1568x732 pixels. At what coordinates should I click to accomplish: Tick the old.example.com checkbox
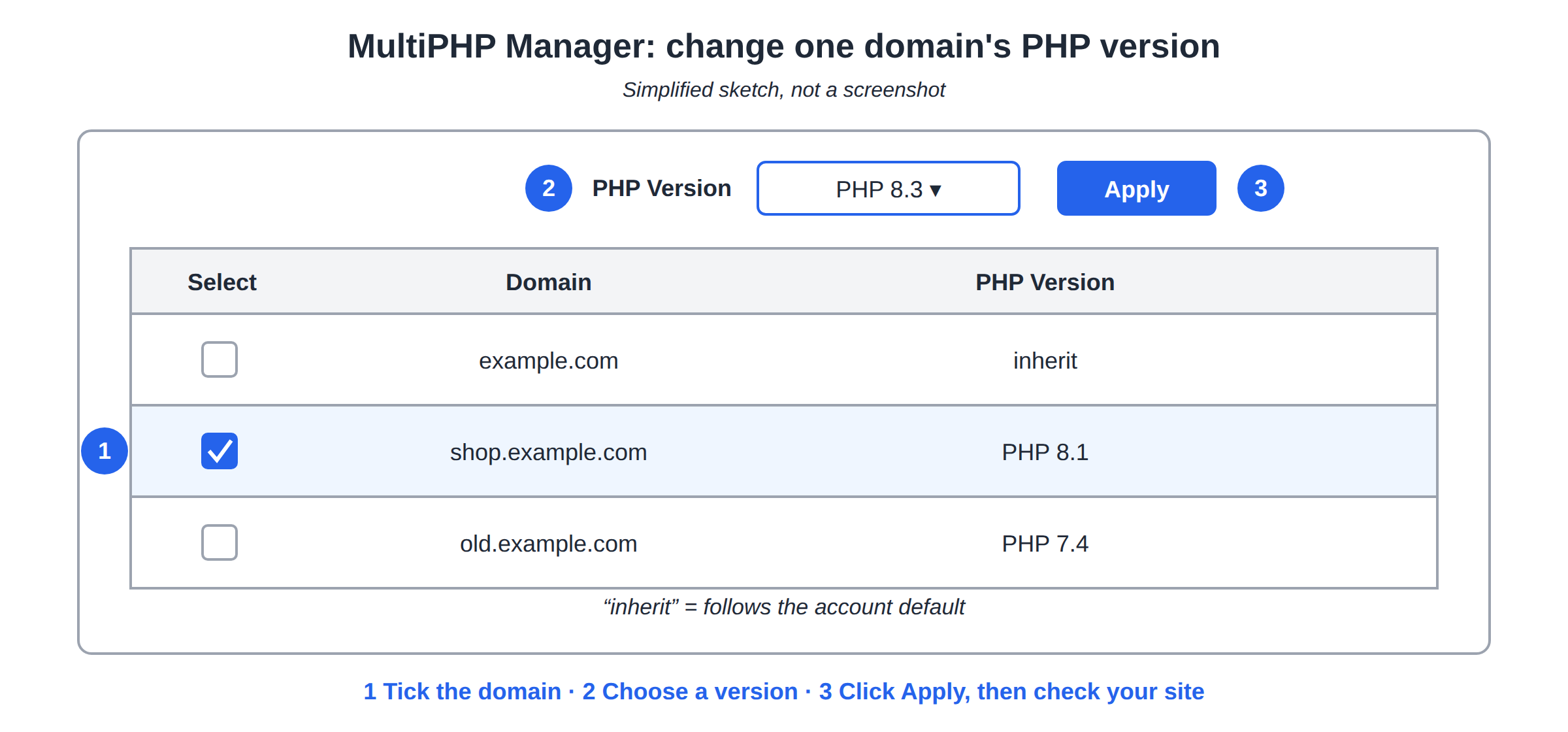(x=220, y=542)
